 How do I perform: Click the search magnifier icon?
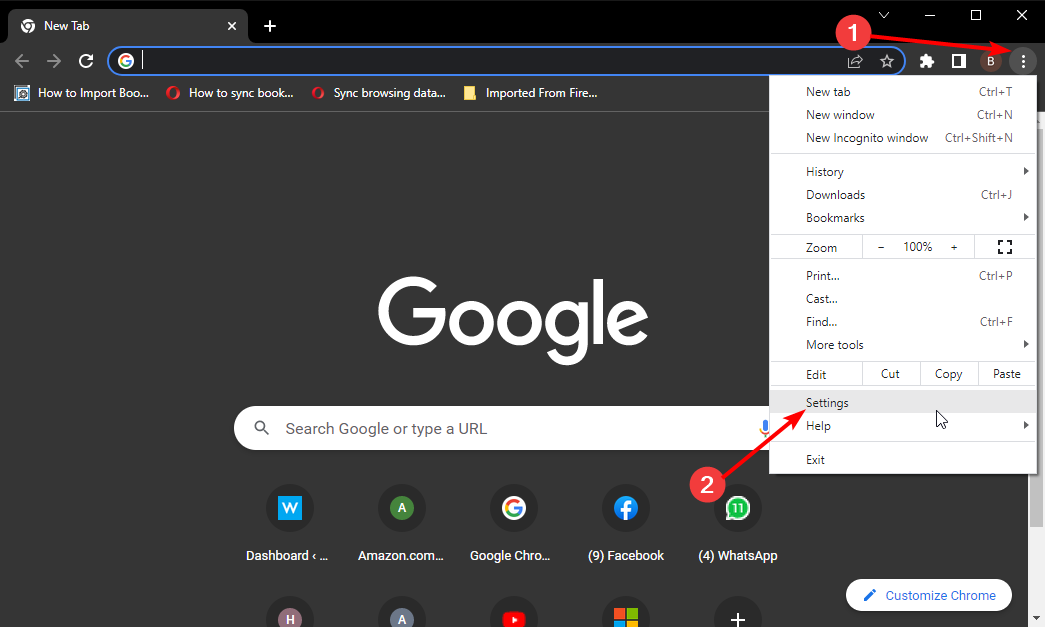262,428
